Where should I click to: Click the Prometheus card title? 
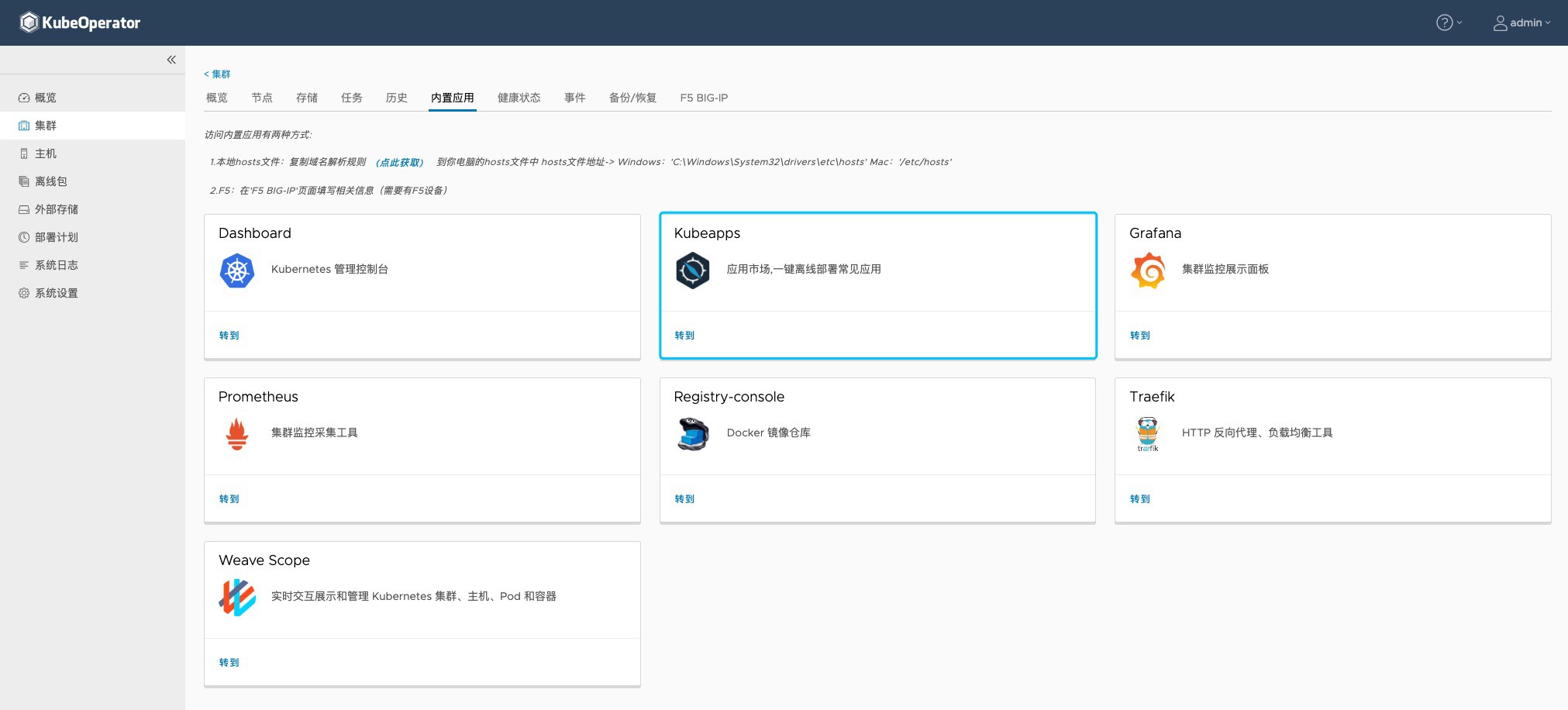[x=258, y=397]
